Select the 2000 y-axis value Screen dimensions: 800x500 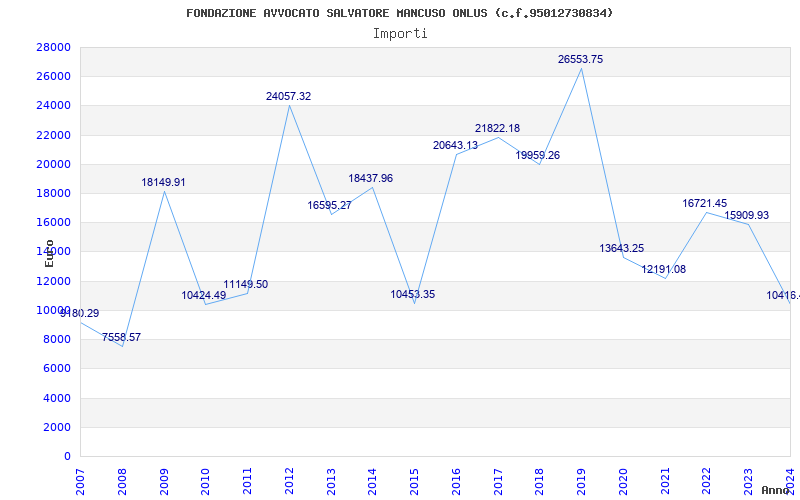point(57,427)
